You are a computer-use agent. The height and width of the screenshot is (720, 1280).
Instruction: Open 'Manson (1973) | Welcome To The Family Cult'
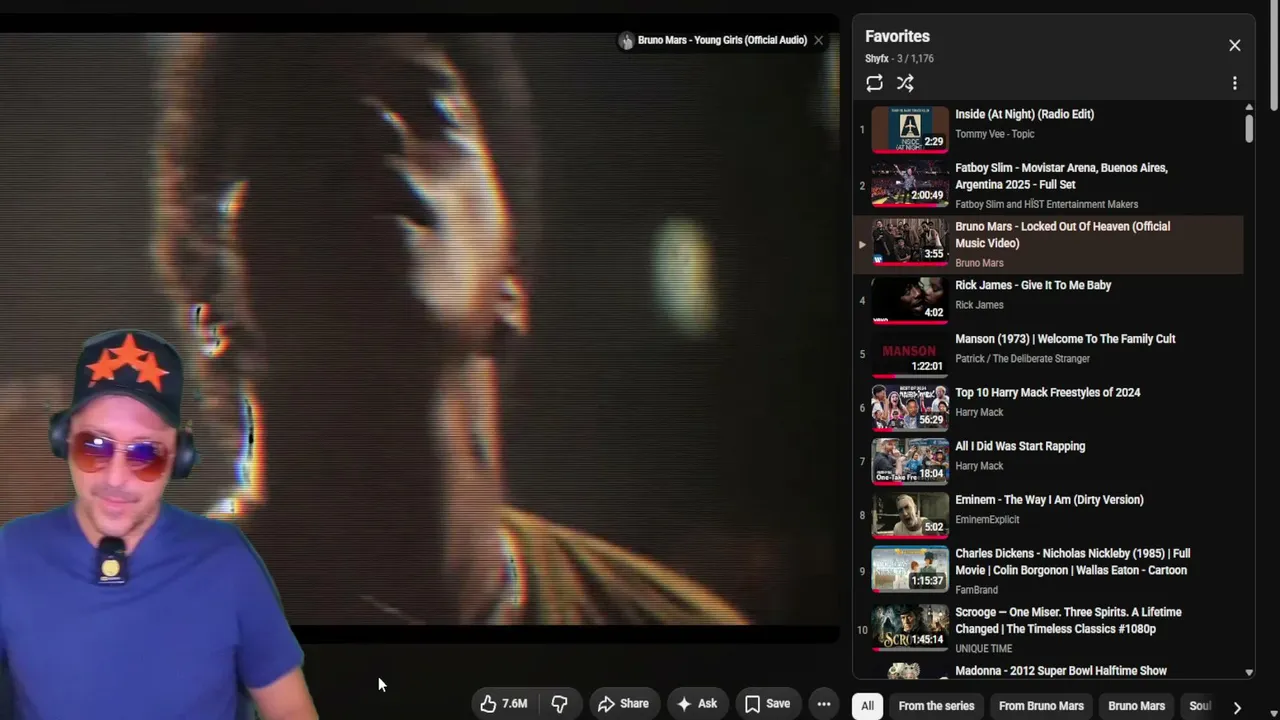pos(1065,339)
